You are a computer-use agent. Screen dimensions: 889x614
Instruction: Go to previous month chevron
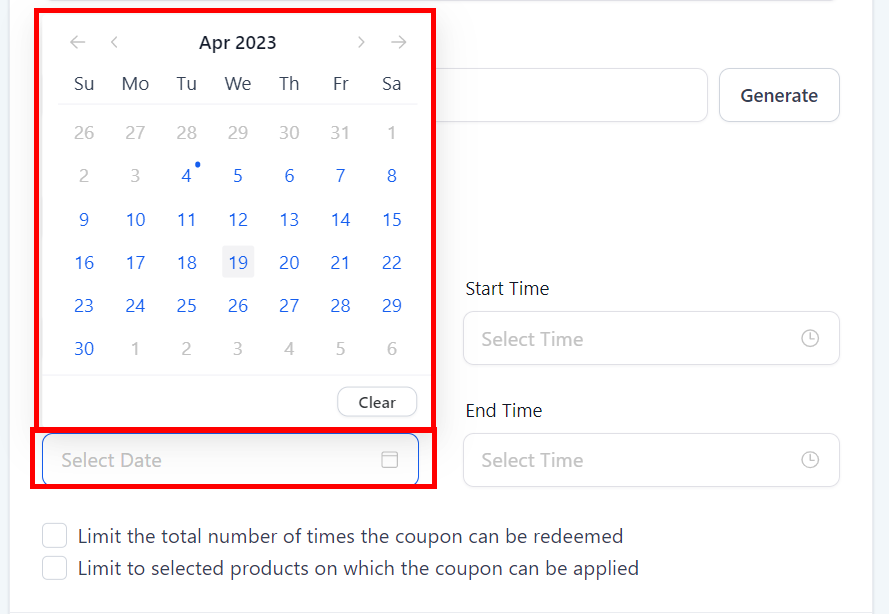coord(115,42)
